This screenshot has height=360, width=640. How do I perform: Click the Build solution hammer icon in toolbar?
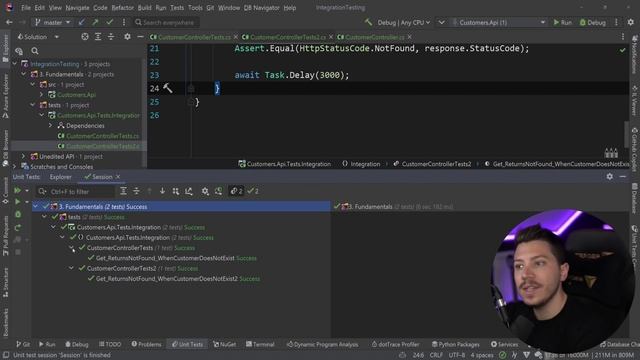(368, 22)
